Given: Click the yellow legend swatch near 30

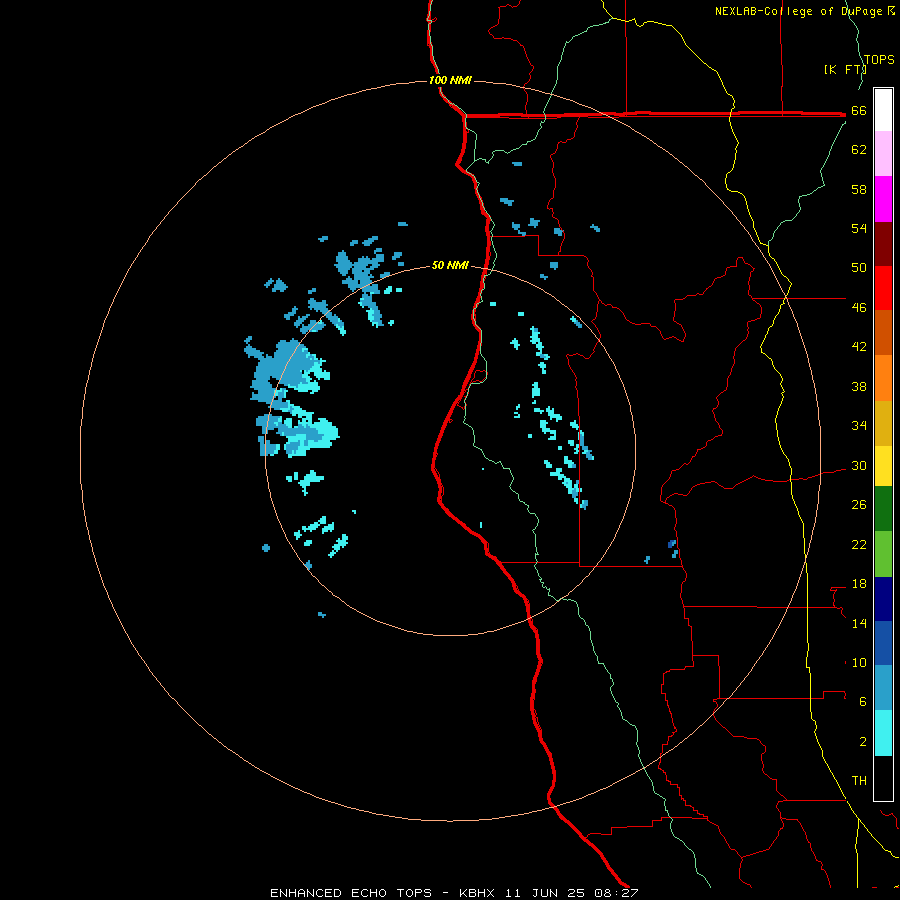Looking at the screenshot, I should point(883,466).
